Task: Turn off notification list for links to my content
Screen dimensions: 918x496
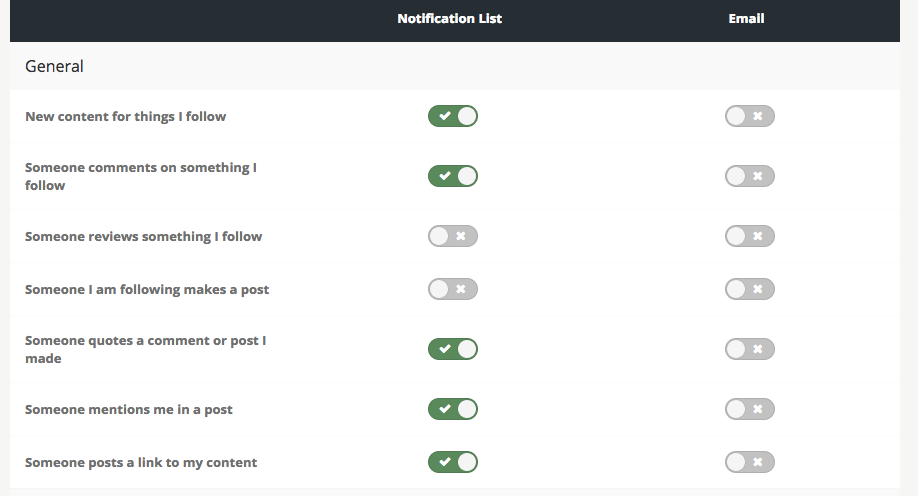Action: click(452, 462)
